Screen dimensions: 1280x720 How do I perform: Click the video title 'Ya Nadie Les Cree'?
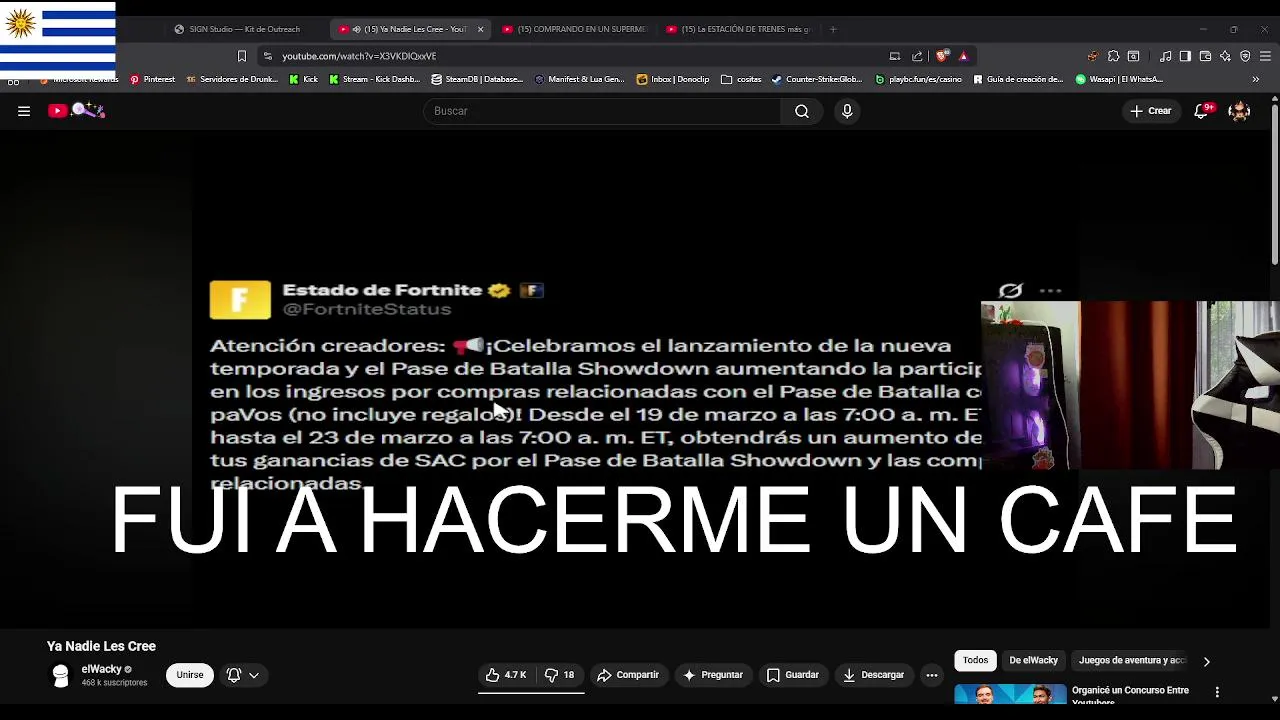click(x=101, y=646)
